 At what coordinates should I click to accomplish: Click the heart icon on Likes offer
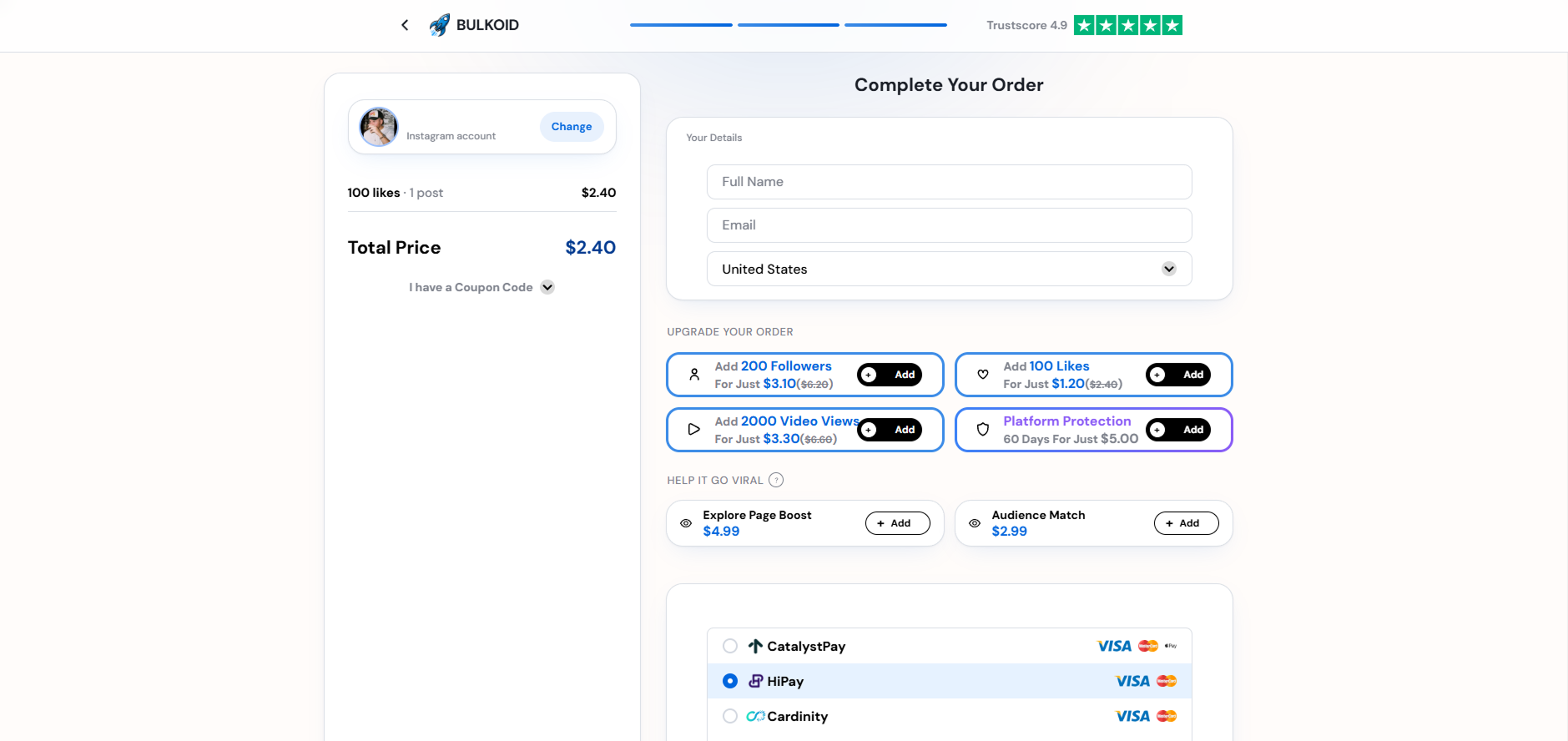coord(983,375)
